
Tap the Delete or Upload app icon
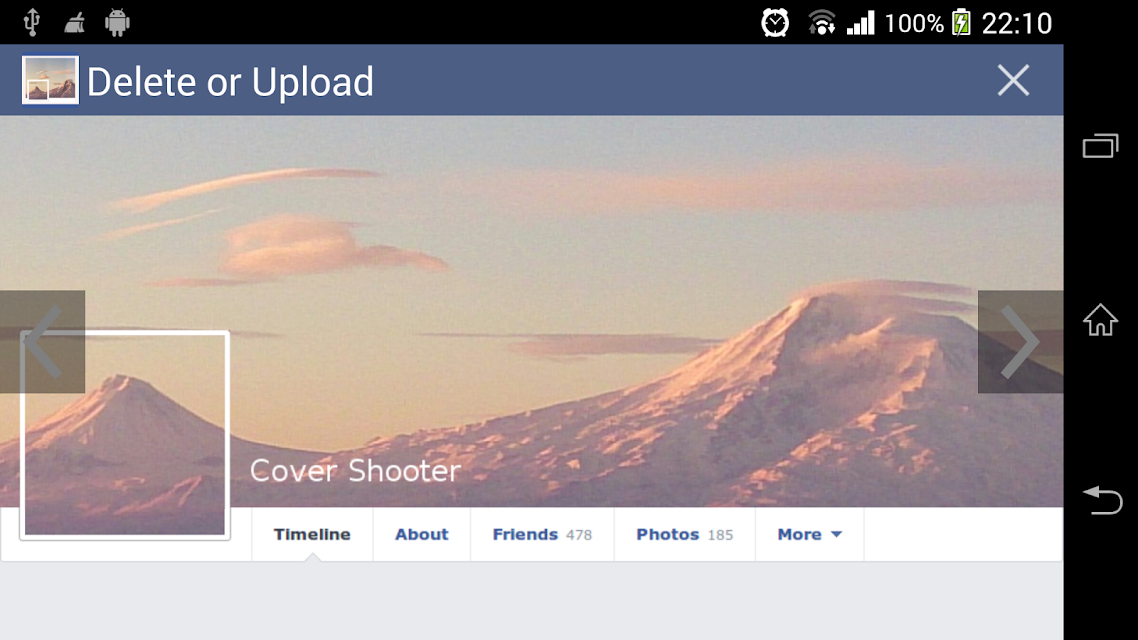tap(50, 80)
